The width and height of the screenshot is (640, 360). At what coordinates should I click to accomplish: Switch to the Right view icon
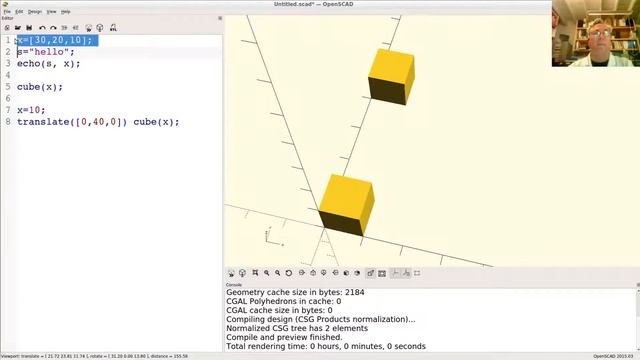[x=302, y=273]
